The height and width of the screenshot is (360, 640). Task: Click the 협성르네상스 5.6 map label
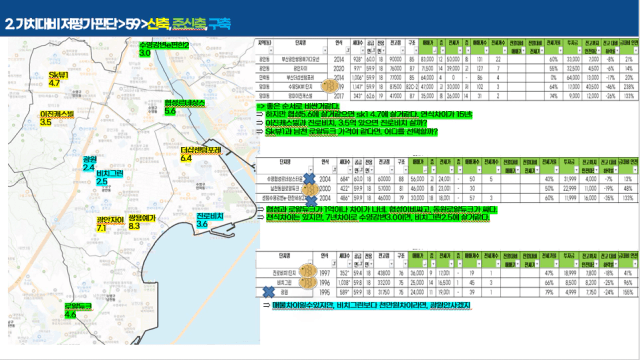[x=184, y=107]
